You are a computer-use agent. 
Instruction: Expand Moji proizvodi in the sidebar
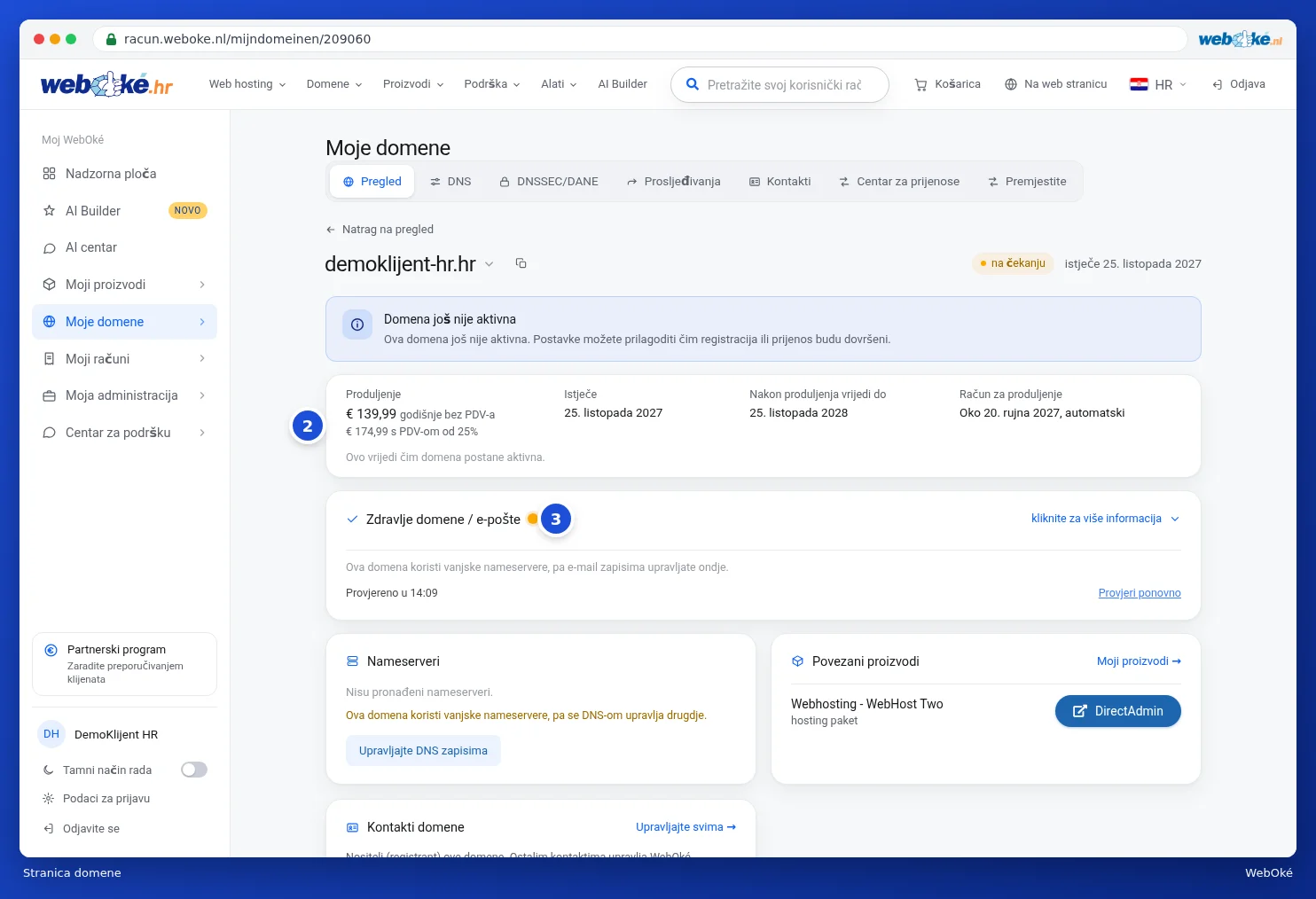(124, 285)
